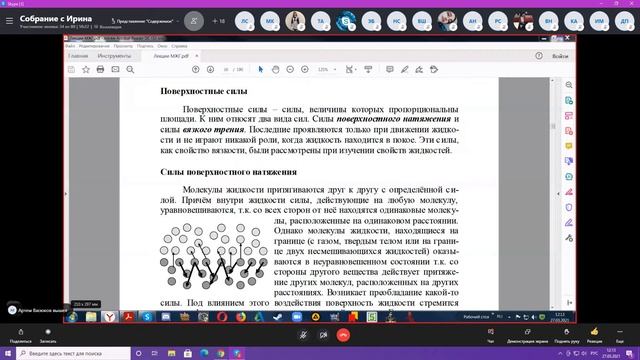Click the print icon in Acrobat toolbar

[100, 69]
